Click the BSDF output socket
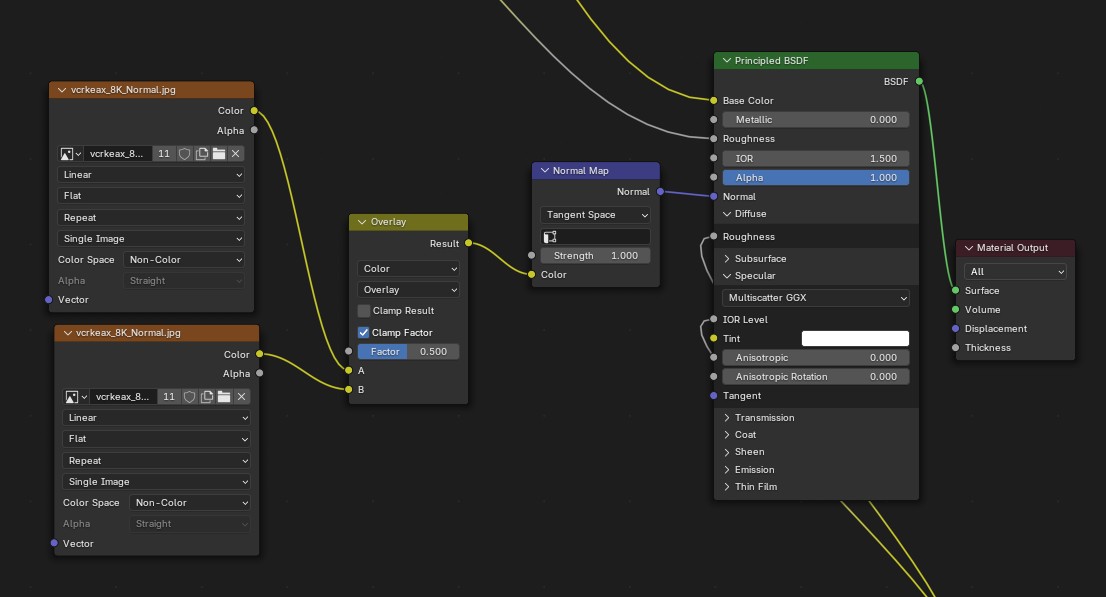 pyautogui.click(x=919, y=81)
